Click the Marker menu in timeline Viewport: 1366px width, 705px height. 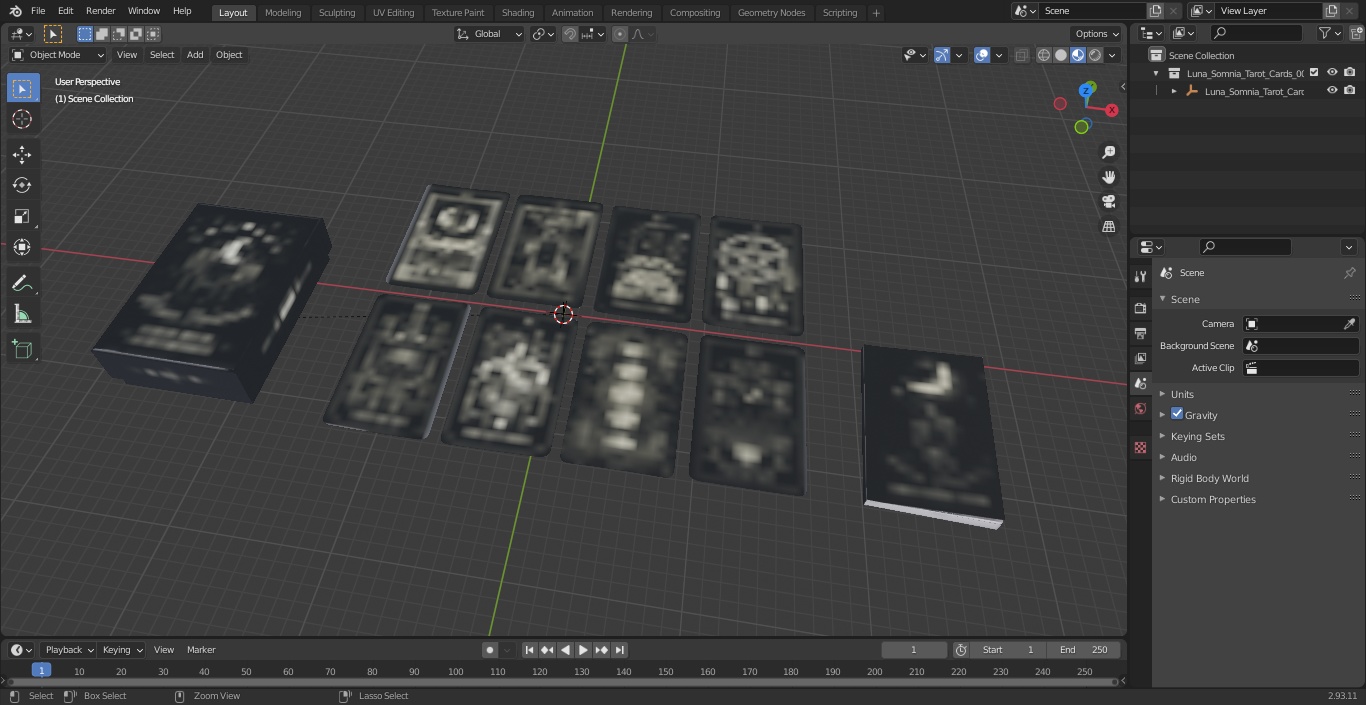(201, 650)
